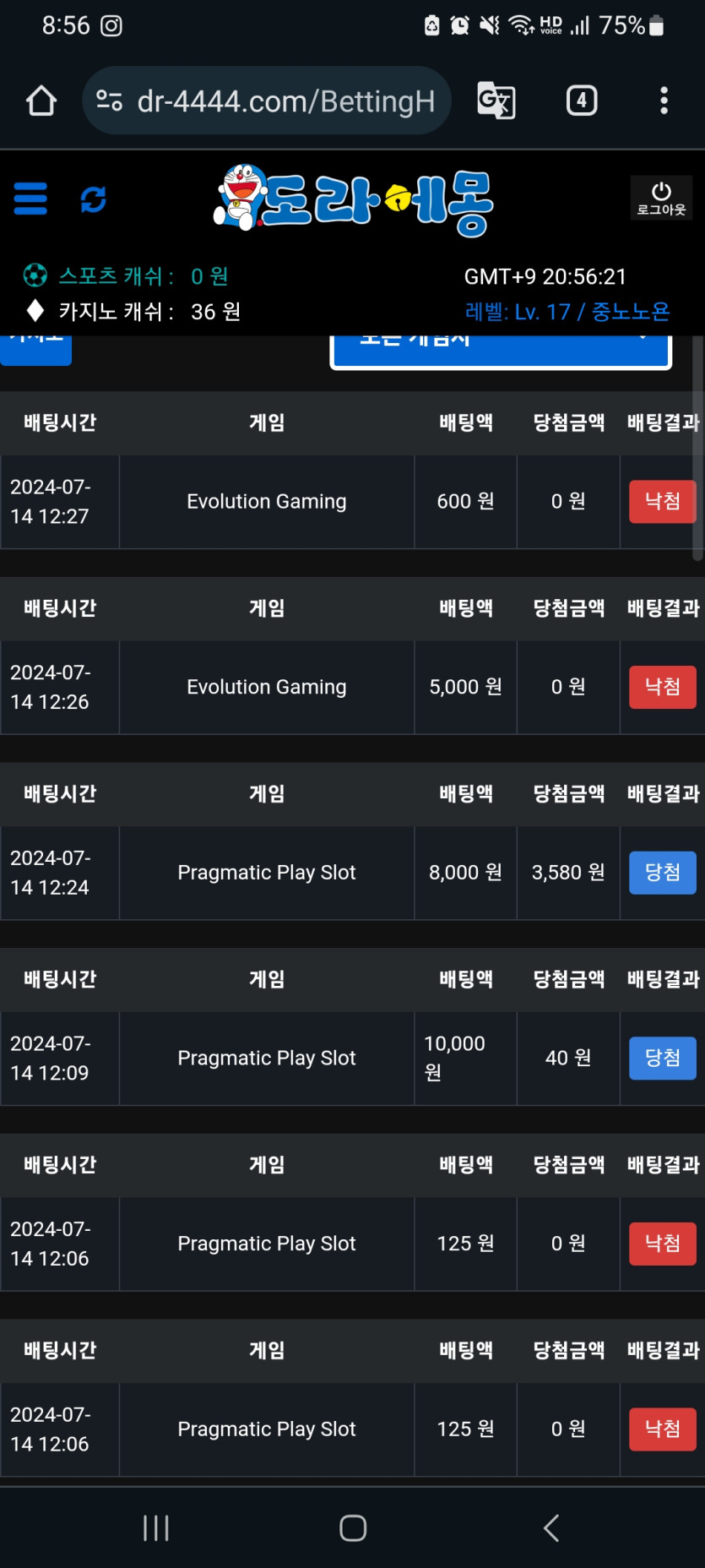Tap the dr-4444.com address bar
The image size is (705, 1568).
click(285, 101)
